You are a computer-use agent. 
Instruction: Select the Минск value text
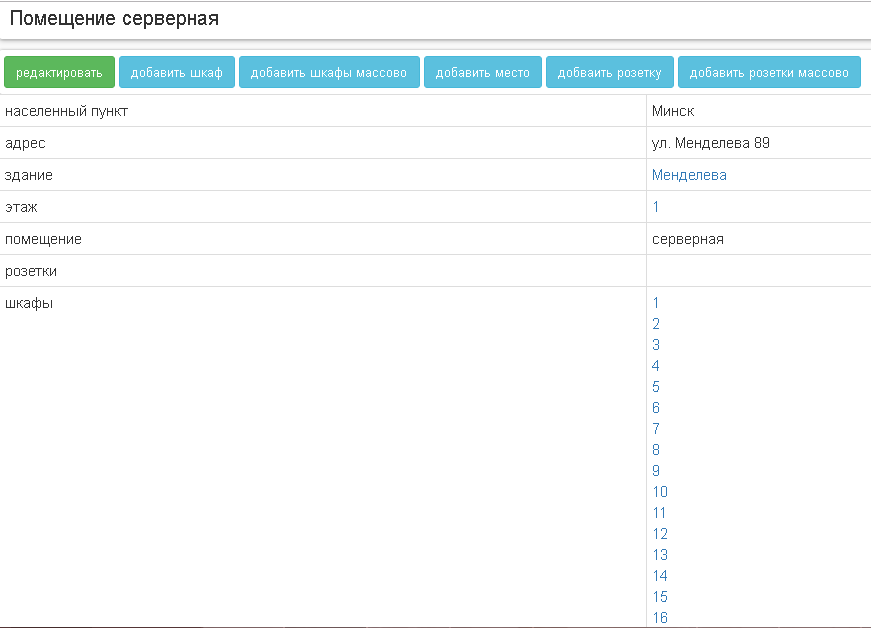tap(673, 111)
